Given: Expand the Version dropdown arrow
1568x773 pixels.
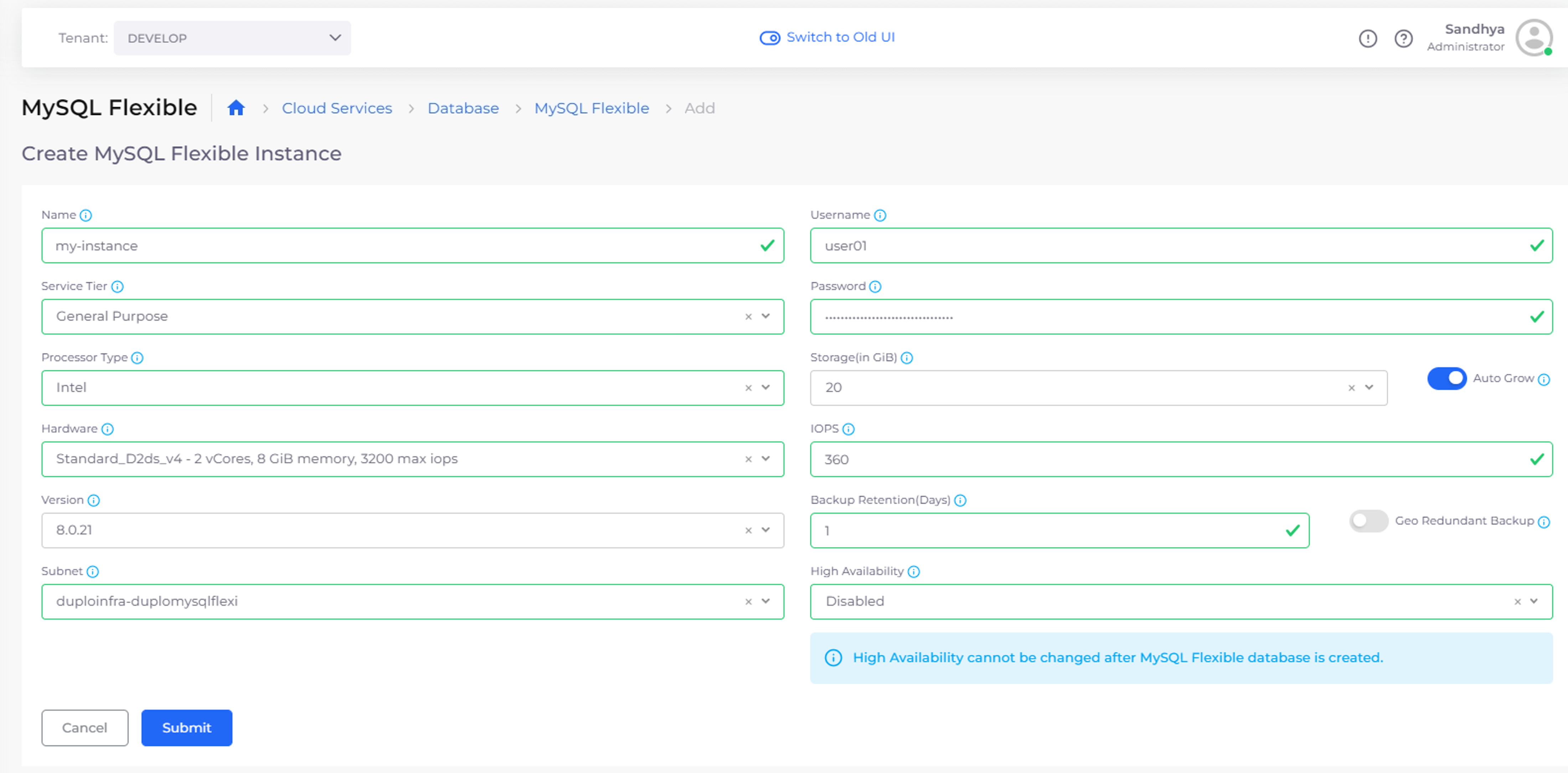Looking at the screenshot, I should [x=766, y=530].
